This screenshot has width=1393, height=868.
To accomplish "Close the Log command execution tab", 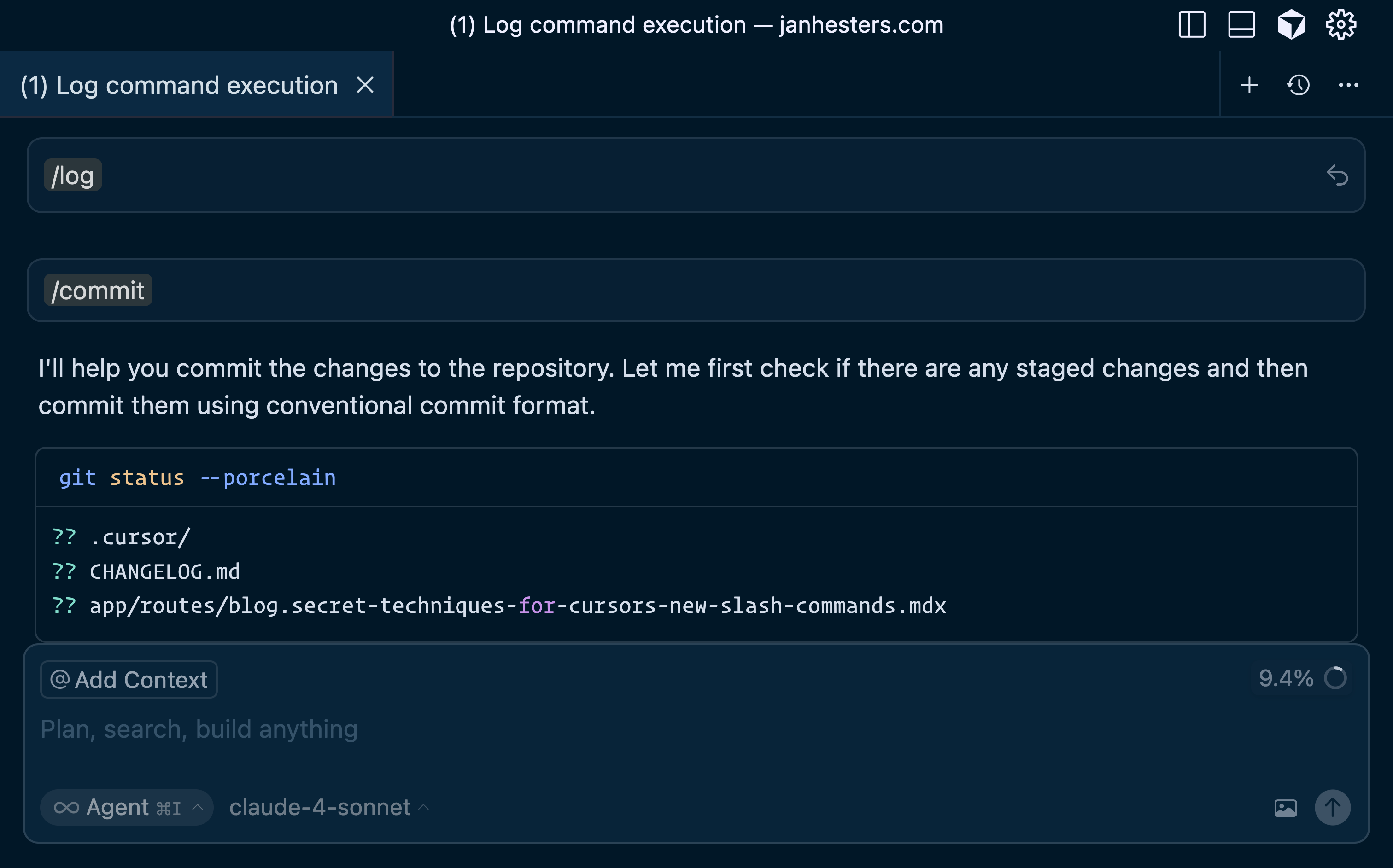I will 365,86.
